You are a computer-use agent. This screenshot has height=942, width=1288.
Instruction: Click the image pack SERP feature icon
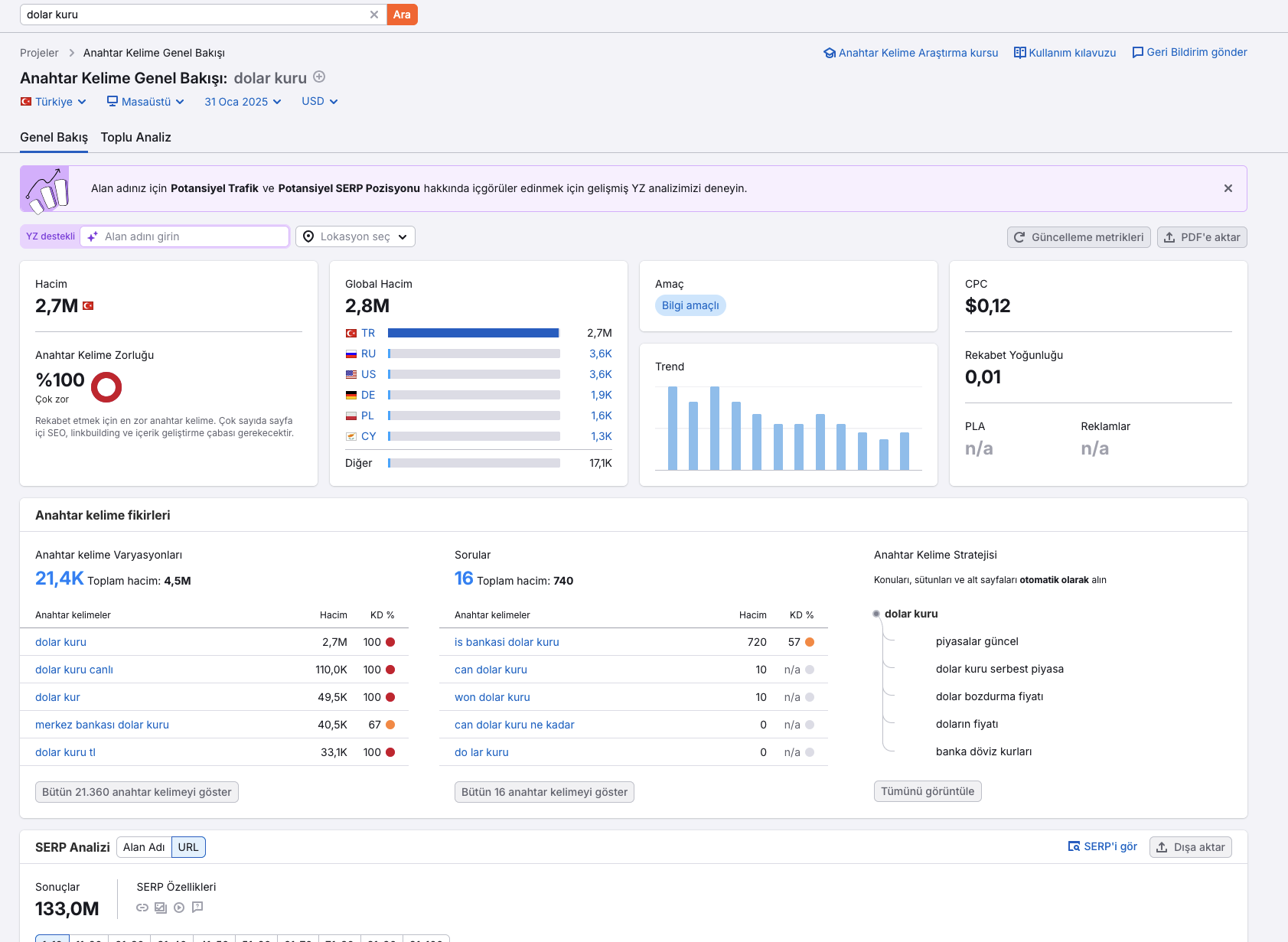pyautogui.click(x=161, y=908)
